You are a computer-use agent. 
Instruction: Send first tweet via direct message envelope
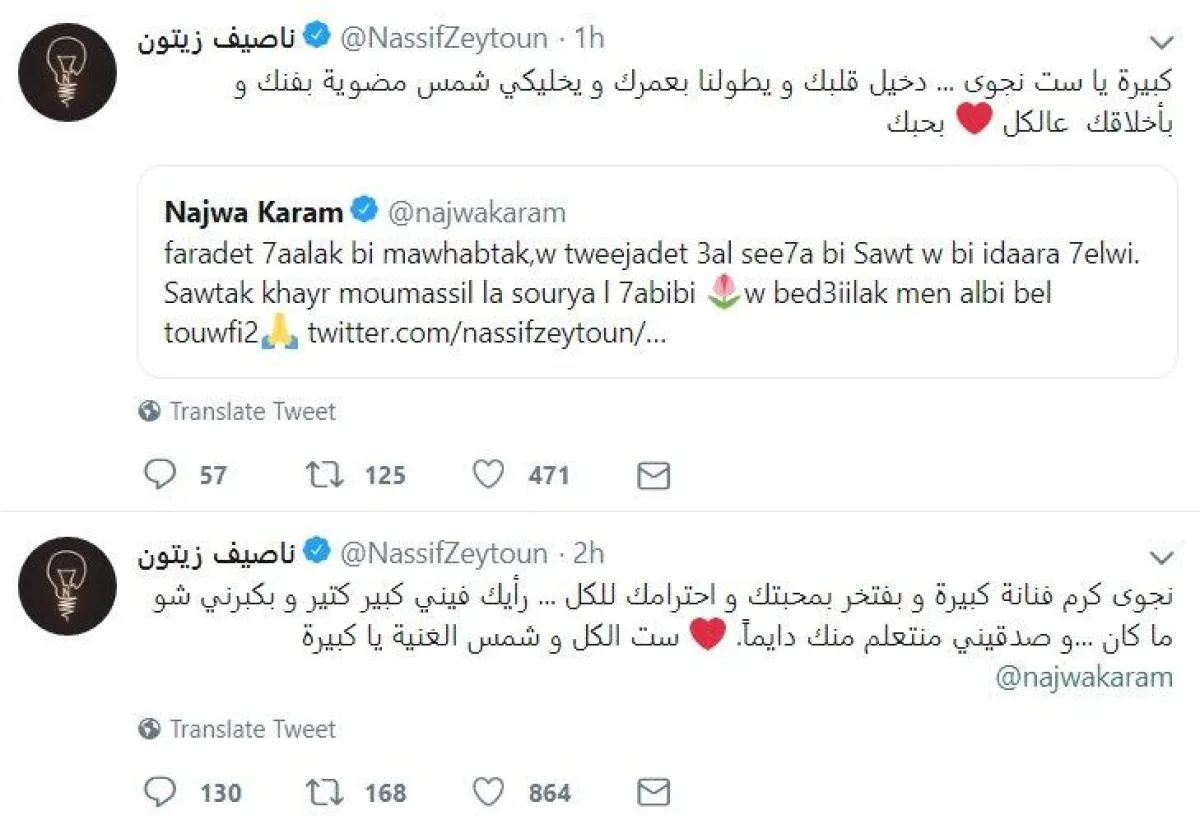(653, 476)
